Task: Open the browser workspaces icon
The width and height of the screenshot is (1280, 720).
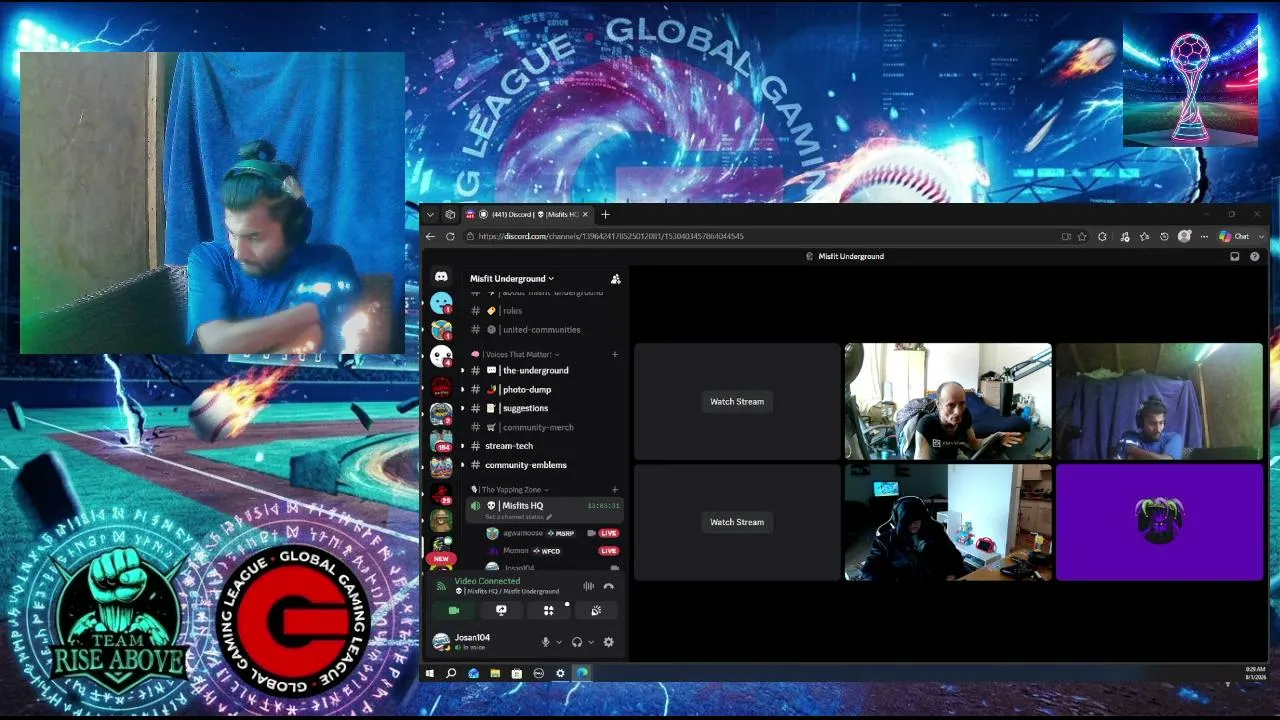Action: coord(450,215)
